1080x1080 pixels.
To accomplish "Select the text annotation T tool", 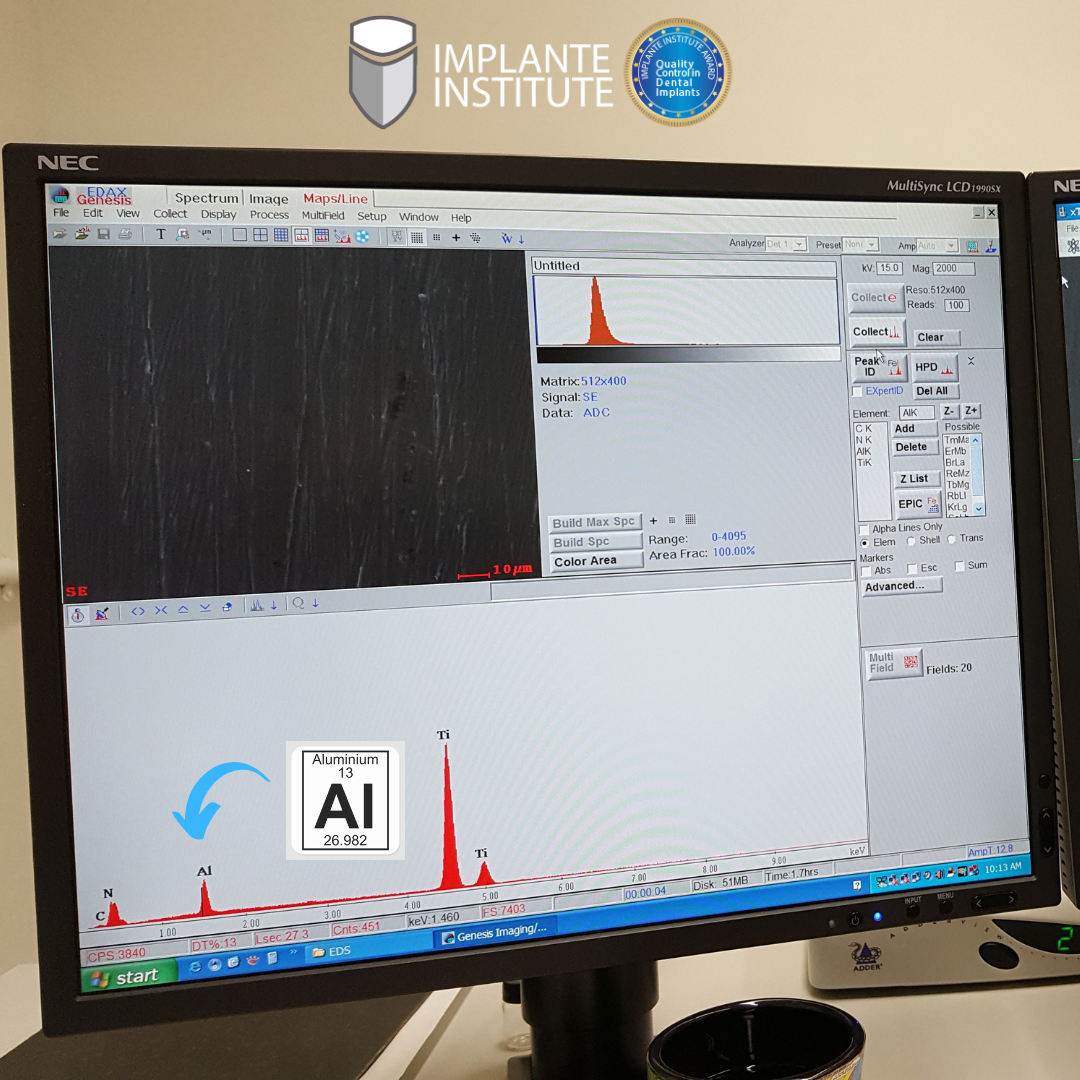I will click(x=160, y=235).
